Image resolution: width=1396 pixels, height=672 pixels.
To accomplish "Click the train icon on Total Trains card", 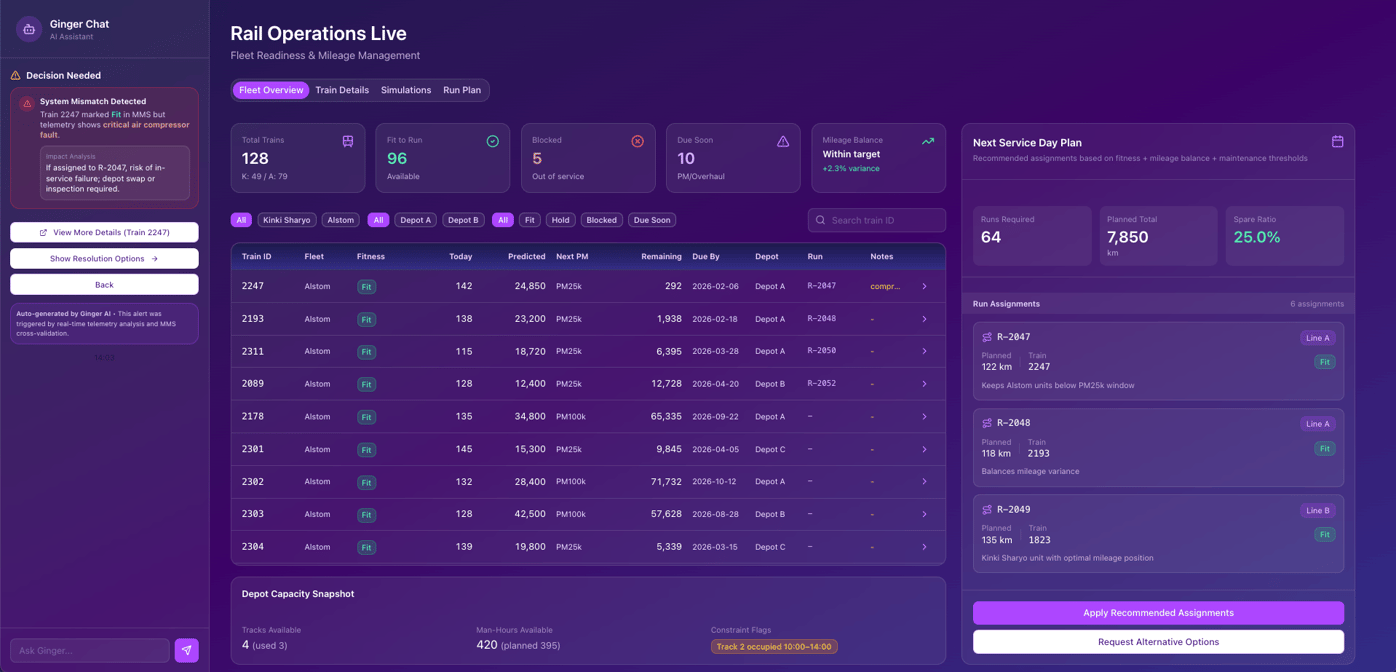I will click(348, 141).
